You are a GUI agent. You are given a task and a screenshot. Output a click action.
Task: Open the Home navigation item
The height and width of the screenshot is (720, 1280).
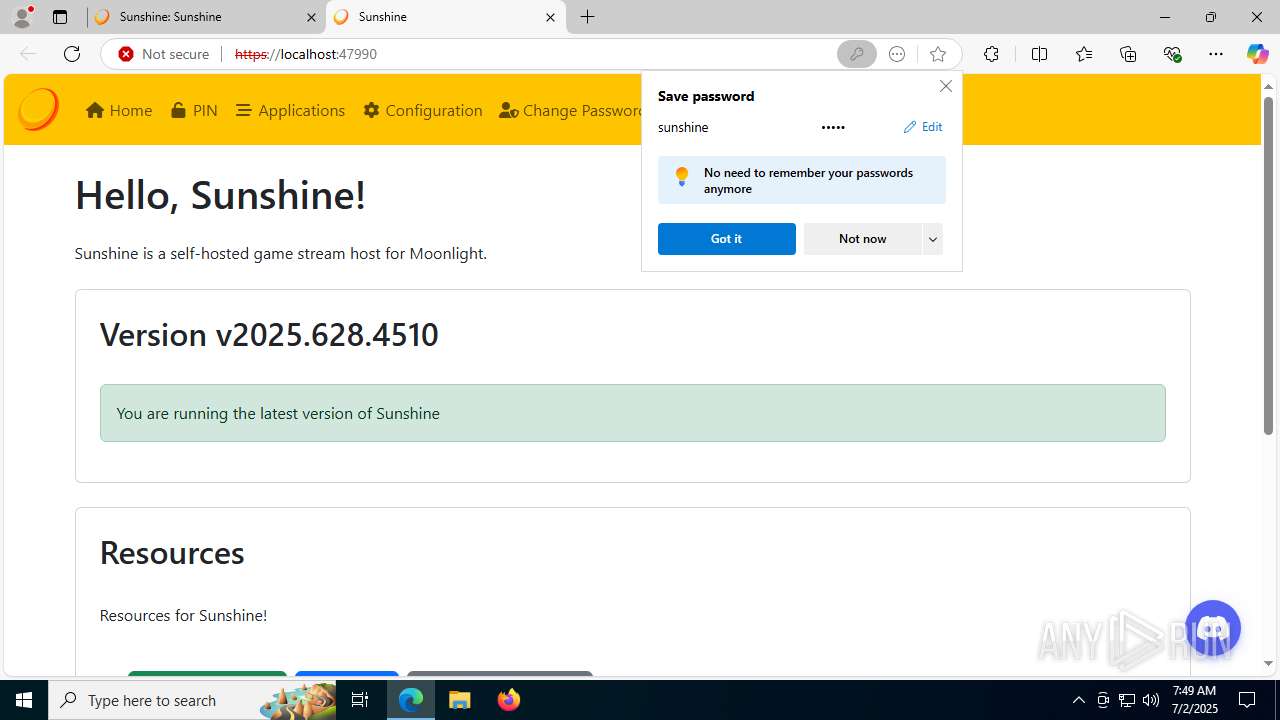click(119, 110)
